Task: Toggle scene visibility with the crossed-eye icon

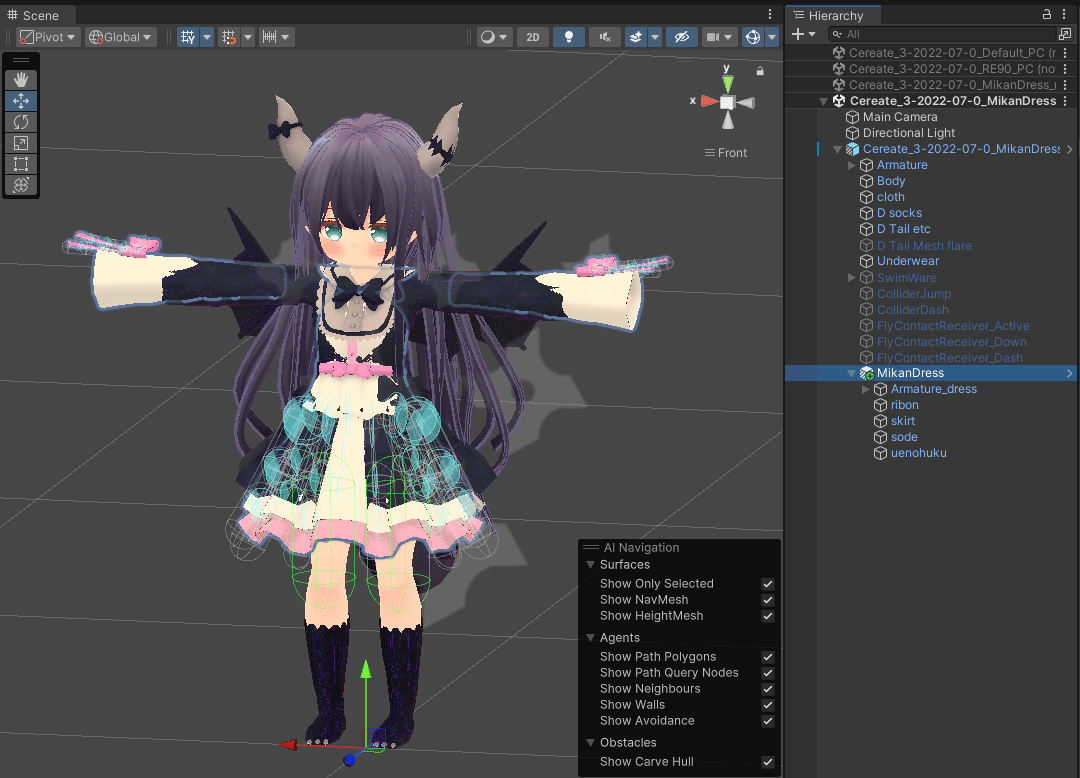Action: click(x=681, y=36)
